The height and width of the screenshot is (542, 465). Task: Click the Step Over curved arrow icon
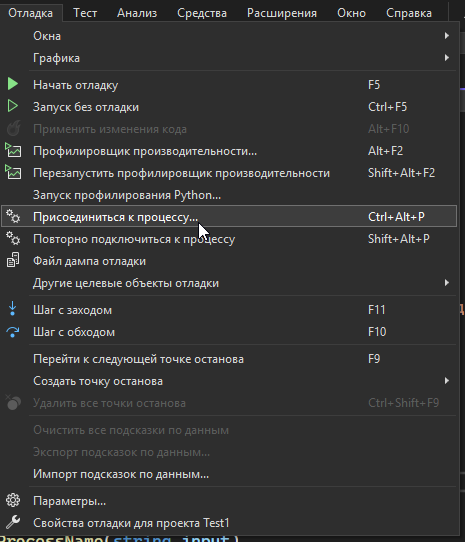(x=13, y=332)
